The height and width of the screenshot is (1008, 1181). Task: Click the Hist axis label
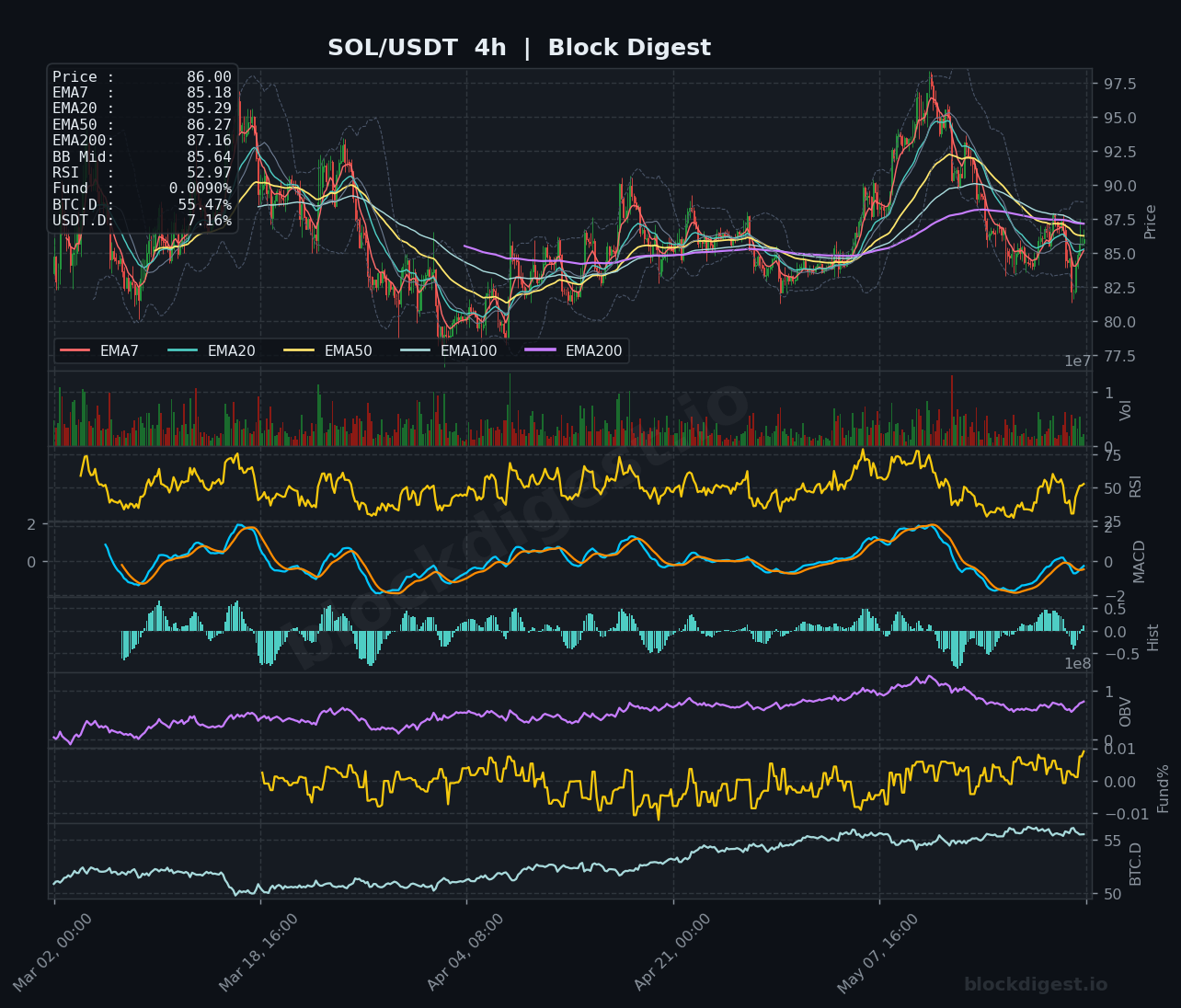coord(1153,636)
